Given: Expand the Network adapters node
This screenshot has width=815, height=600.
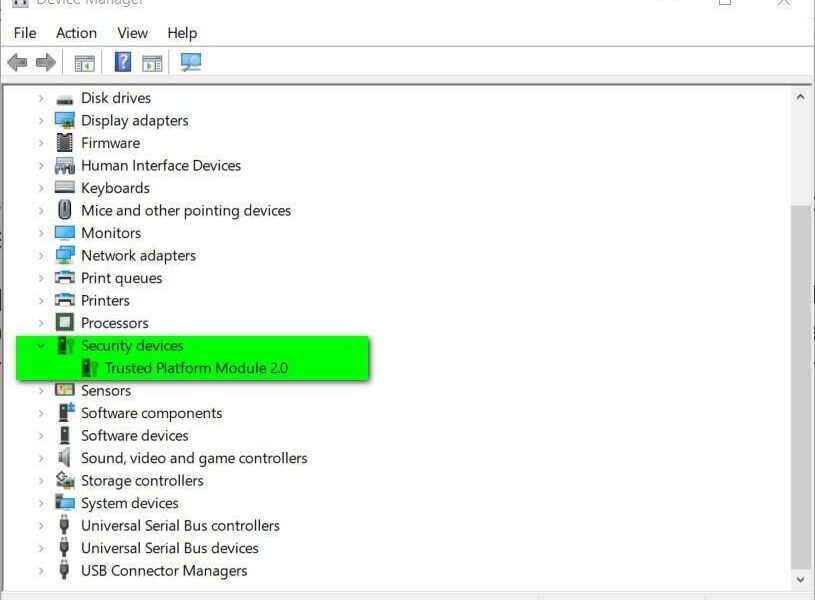Looking at the screenshot, I should click(41, 256).
